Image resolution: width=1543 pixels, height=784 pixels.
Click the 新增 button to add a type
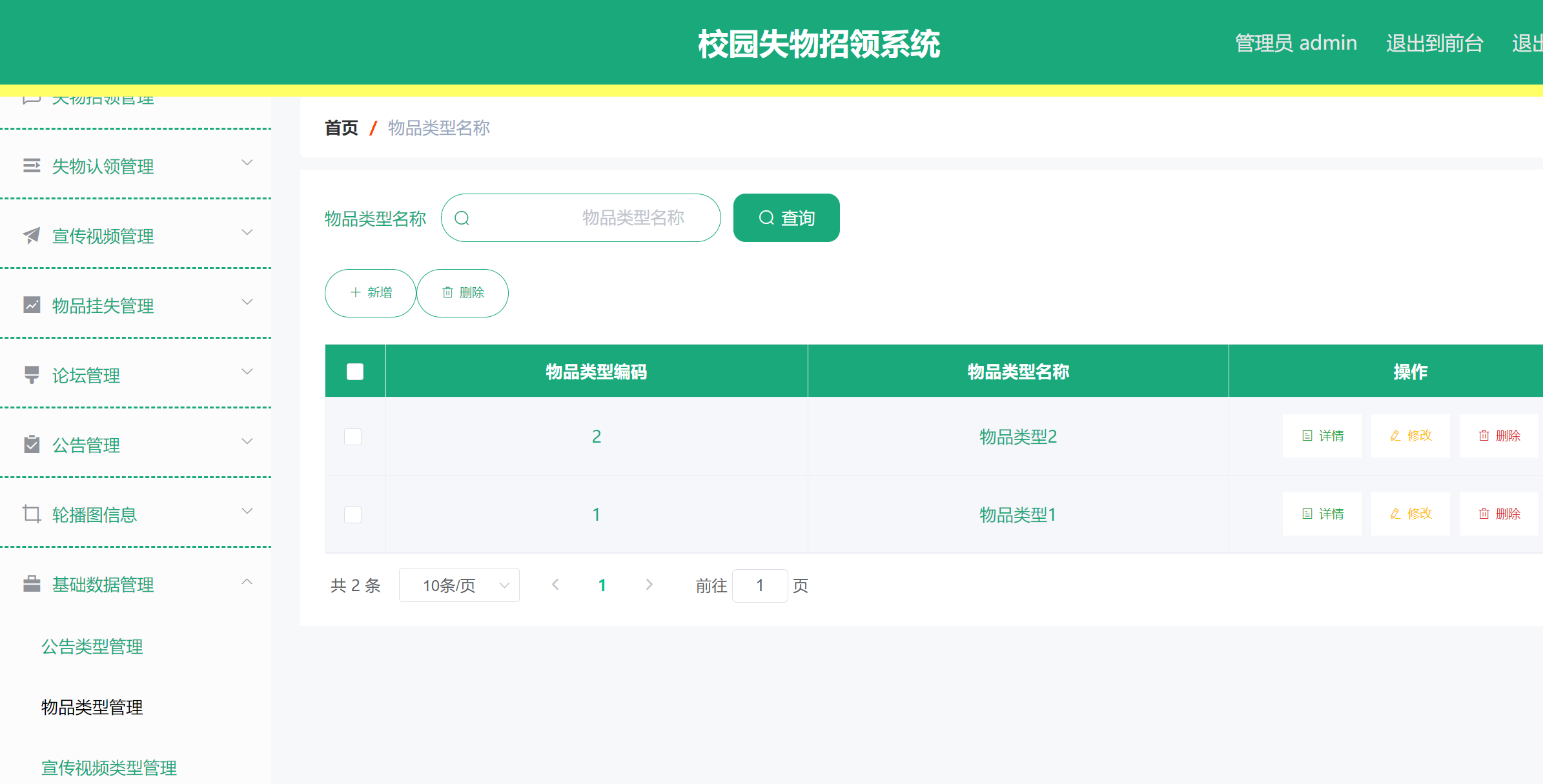pos(370,292)
